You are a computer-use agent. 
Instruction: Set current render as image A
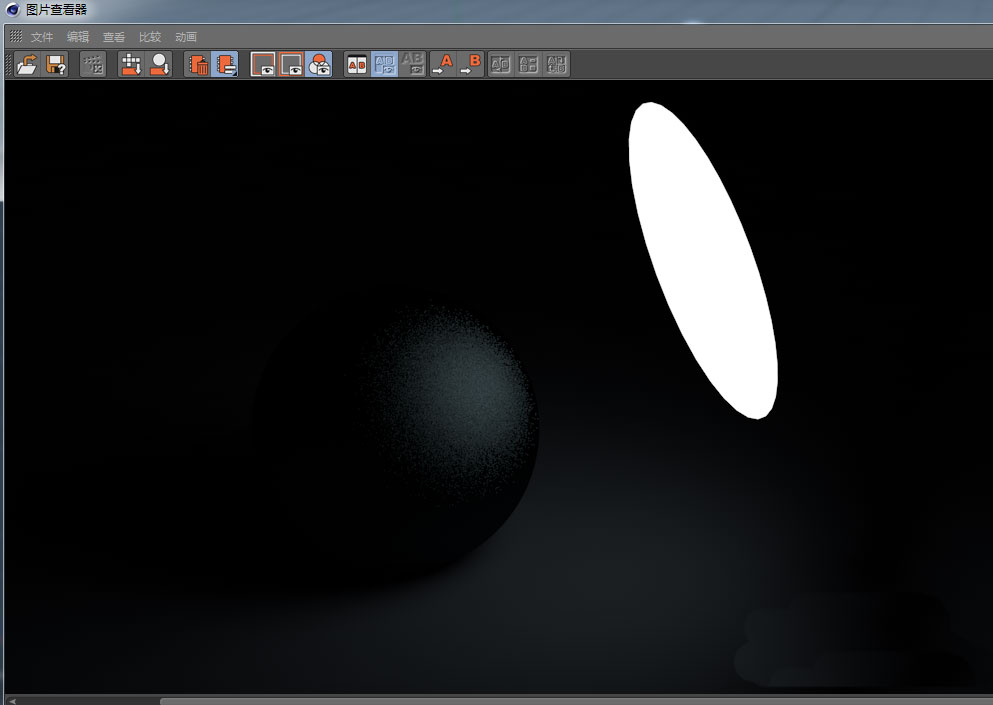coord(443,64)
